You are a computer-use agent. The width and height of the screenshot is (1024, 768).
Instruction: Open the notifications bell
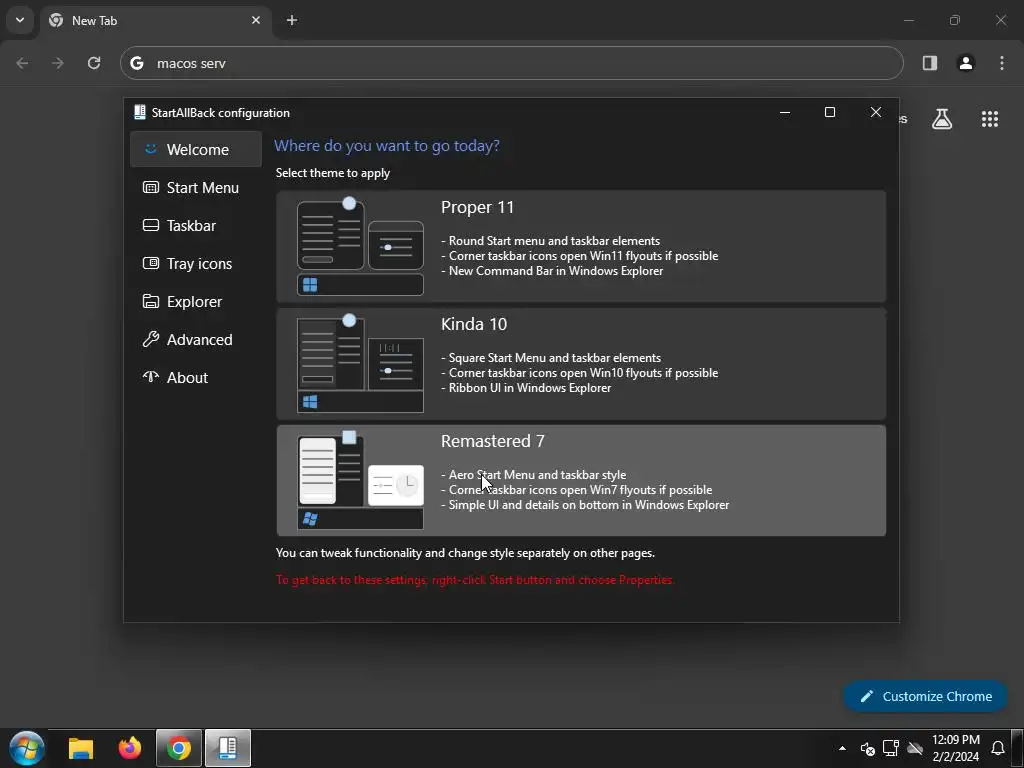point(998,748)
